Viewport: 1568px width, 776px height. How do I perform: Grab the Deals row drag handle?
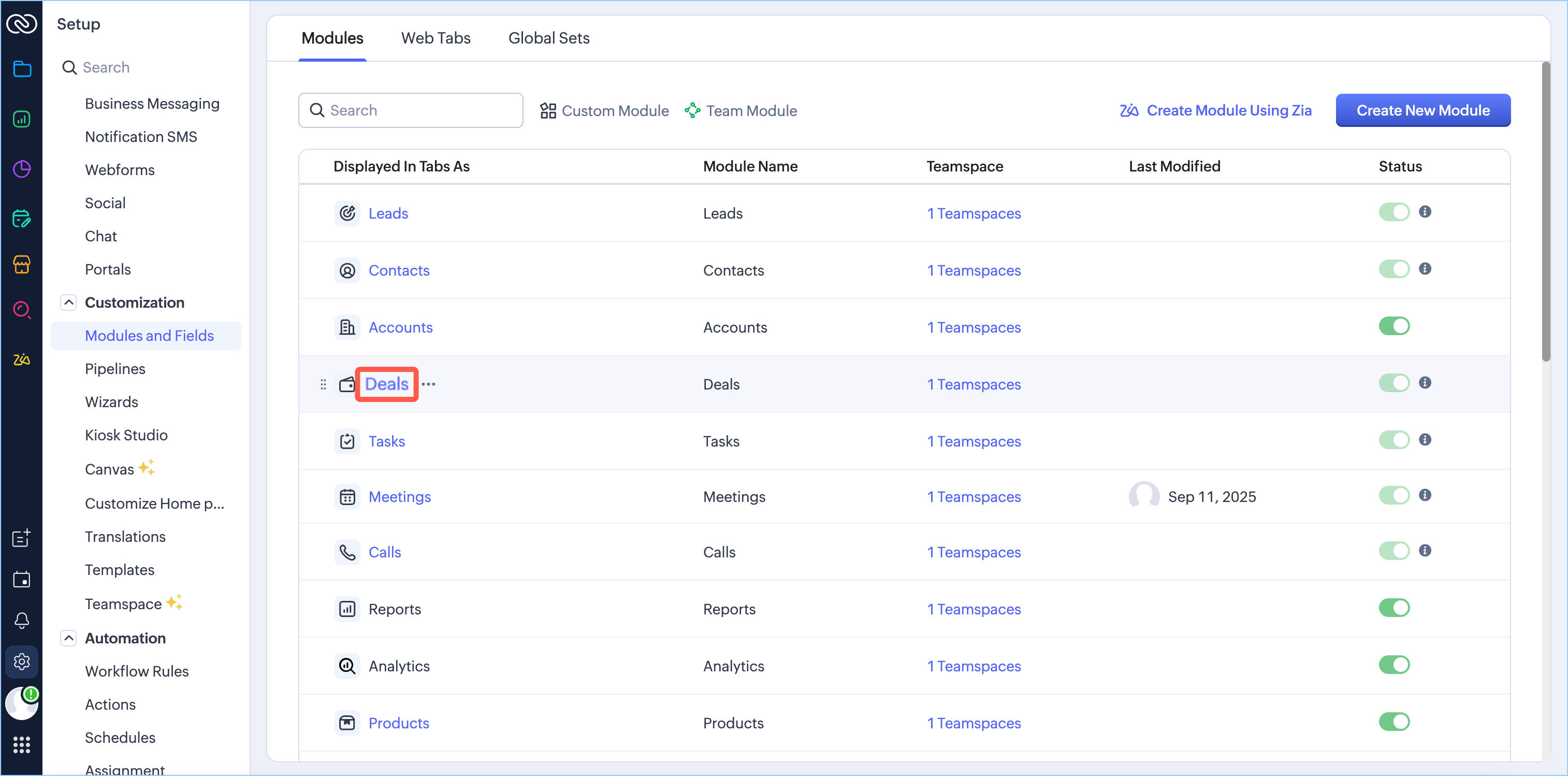point(323,384)
